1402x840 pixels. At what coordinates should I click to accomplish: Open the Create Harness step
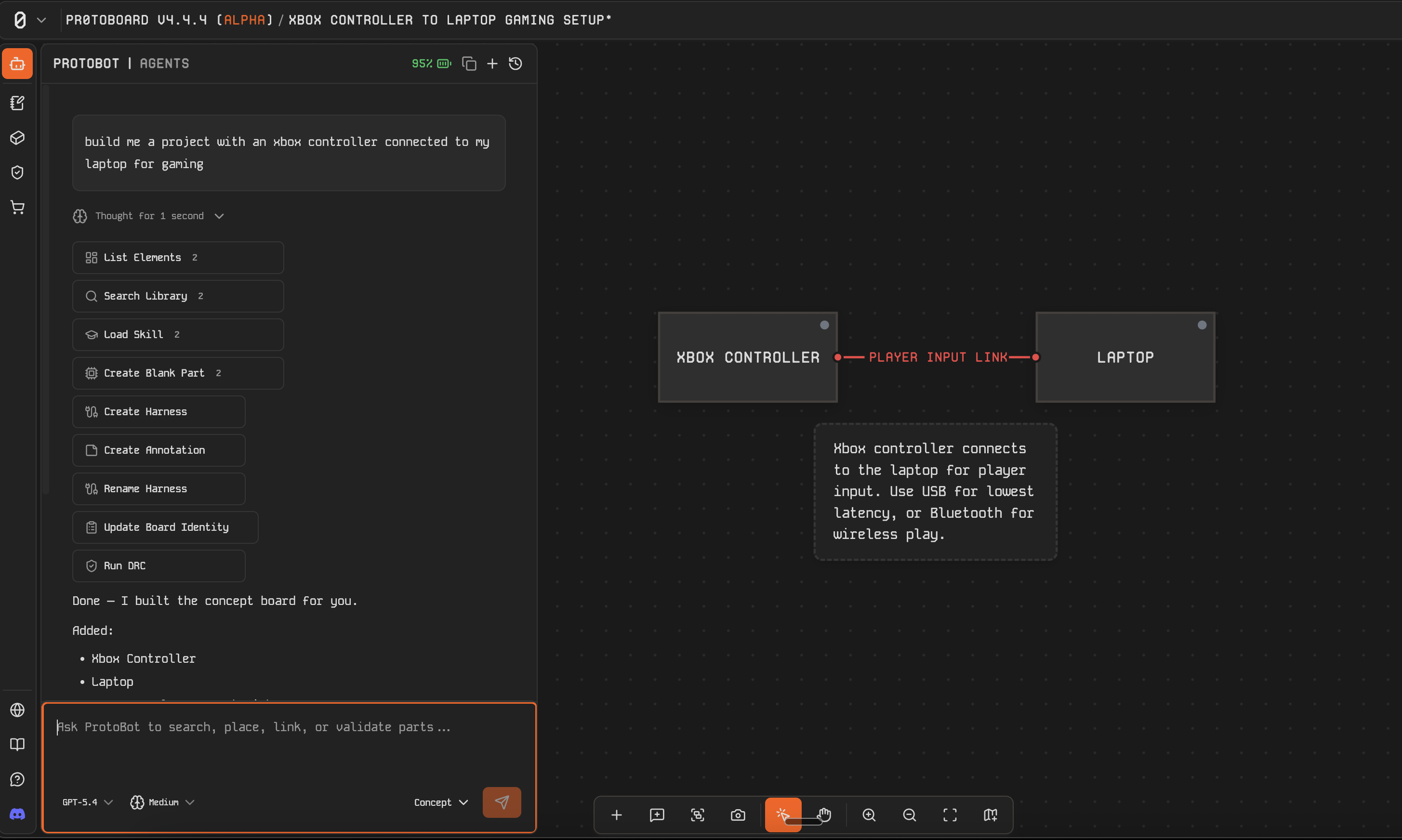pyautogui.click(x=159, y=412)
